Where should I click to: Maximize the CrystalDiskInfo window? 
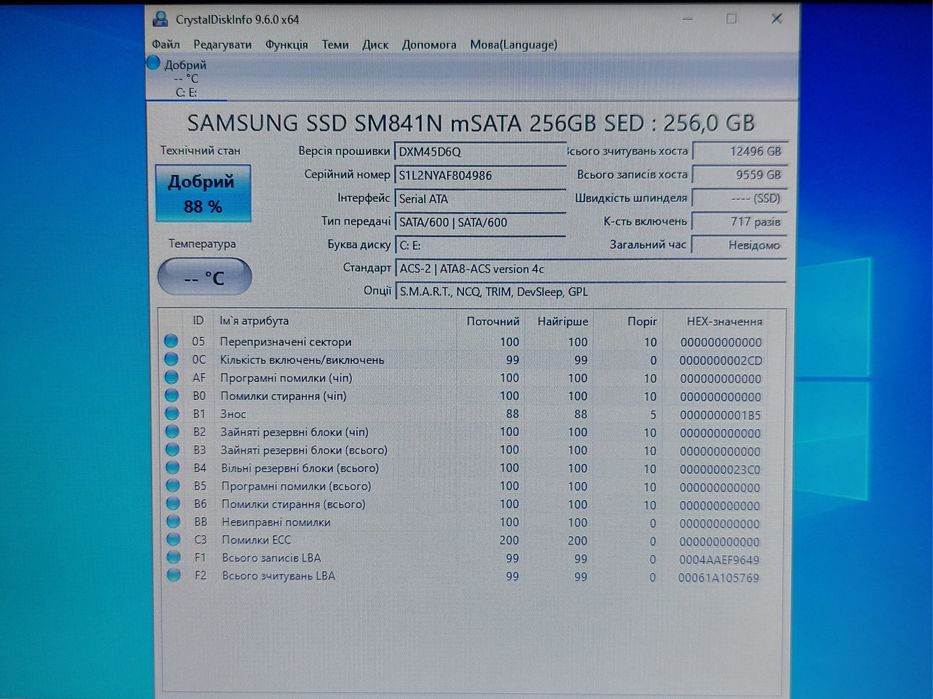coord(731,19)
